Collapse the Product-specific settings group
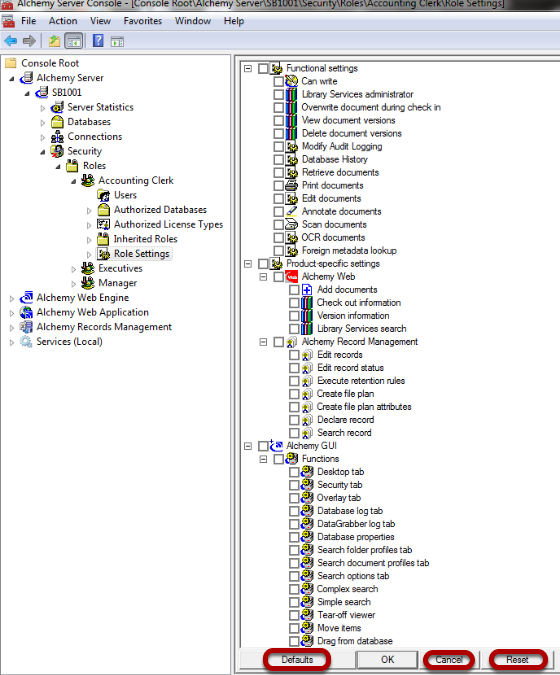Screen dimensions: 560x675 click(x=248, y=264)
